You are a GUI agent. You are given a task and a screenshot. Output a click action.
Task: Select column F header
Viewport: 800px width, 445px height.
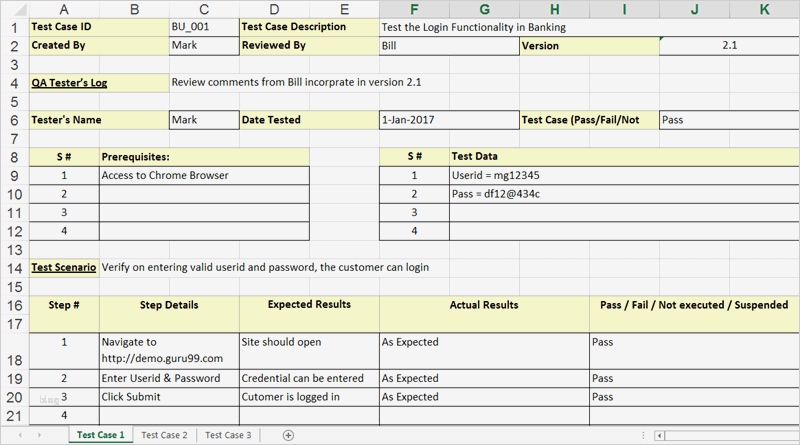(x=414, y=9)
